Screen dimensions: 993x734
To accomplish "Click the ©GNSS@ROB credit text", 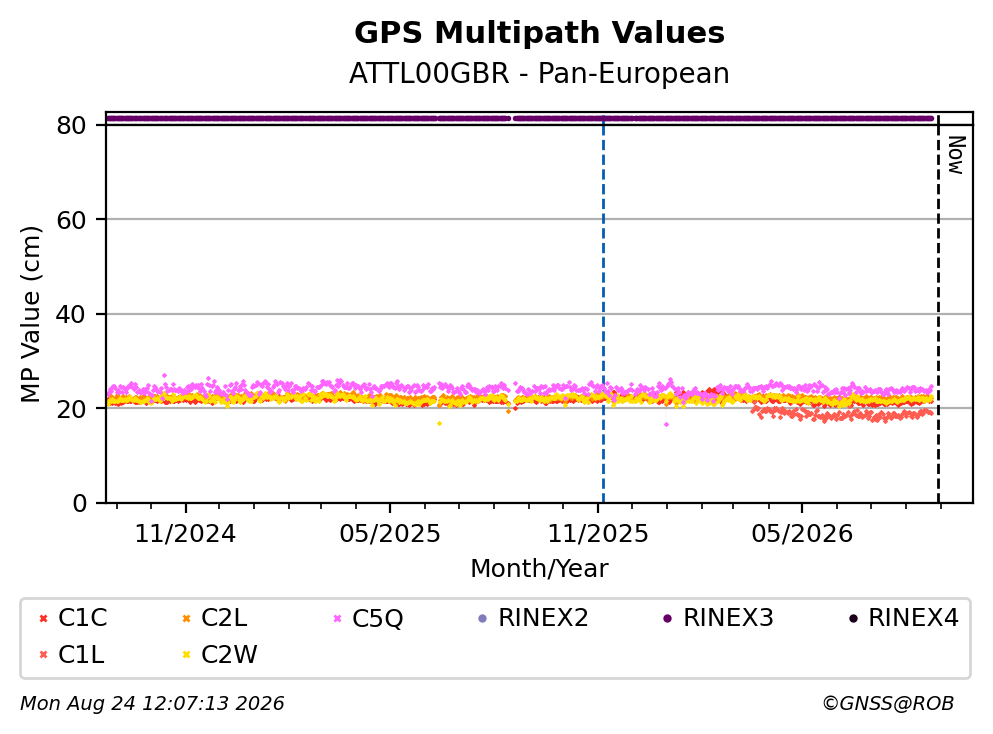I will (x=888, y=704).
